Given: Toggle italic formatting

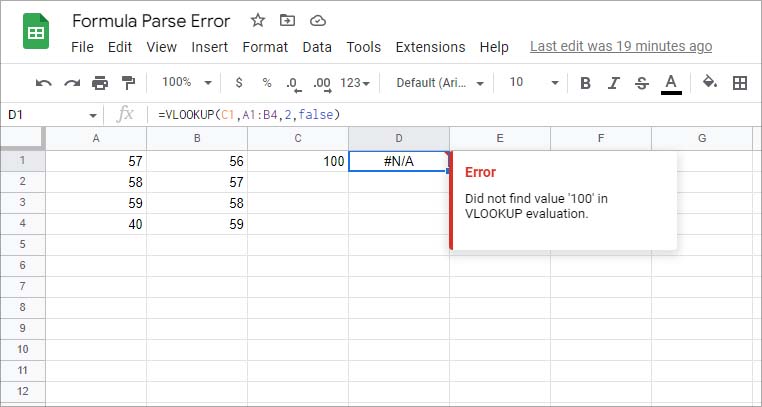Looking at the screenshot, I should tap(614, 83).
